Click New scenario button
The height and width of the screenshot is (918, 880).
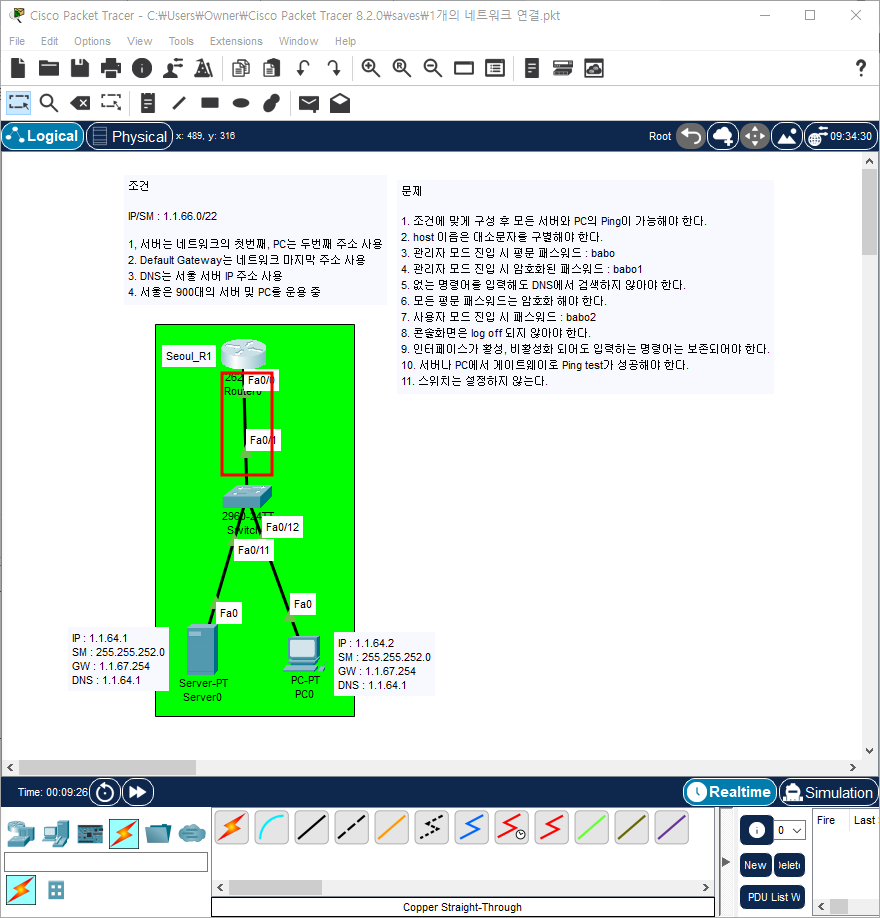pos(755,865)
